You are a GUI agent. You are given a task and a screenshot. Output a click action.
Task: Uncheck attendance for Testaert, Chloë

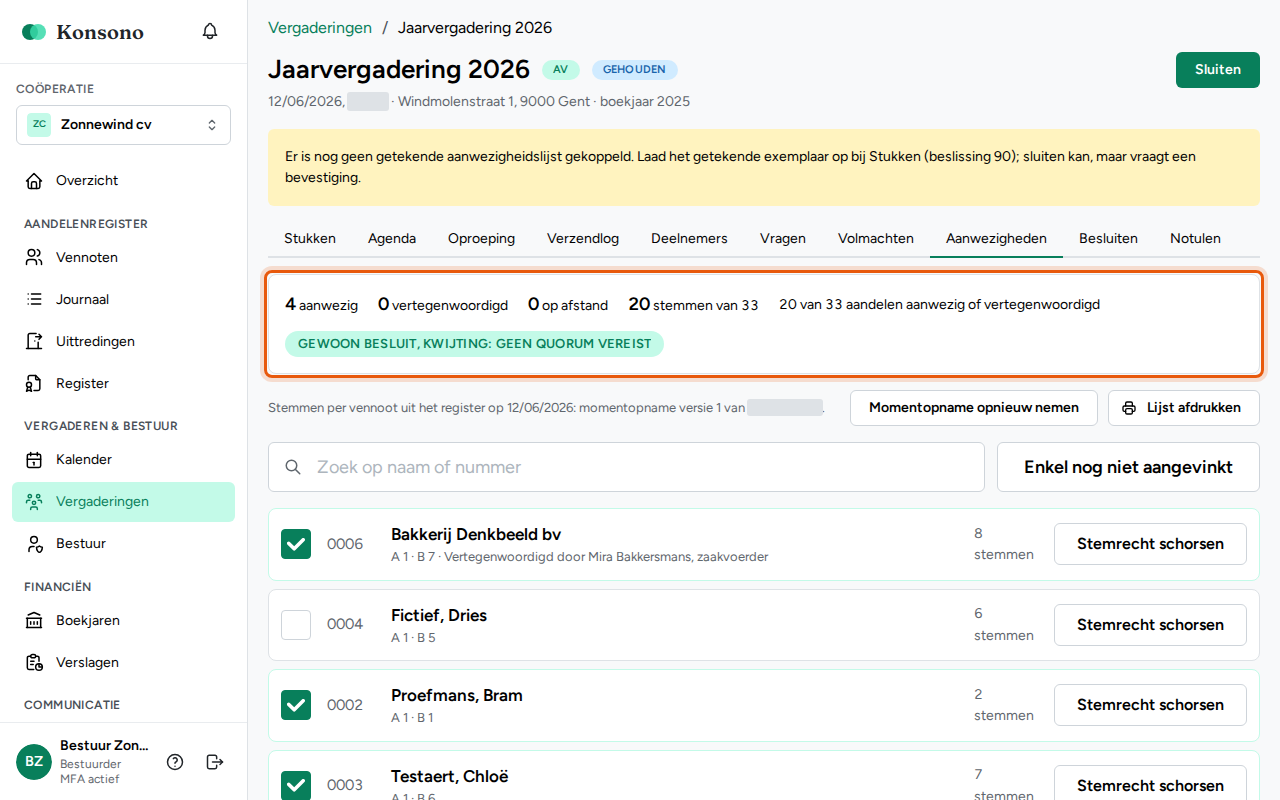(x=296, y=785)
